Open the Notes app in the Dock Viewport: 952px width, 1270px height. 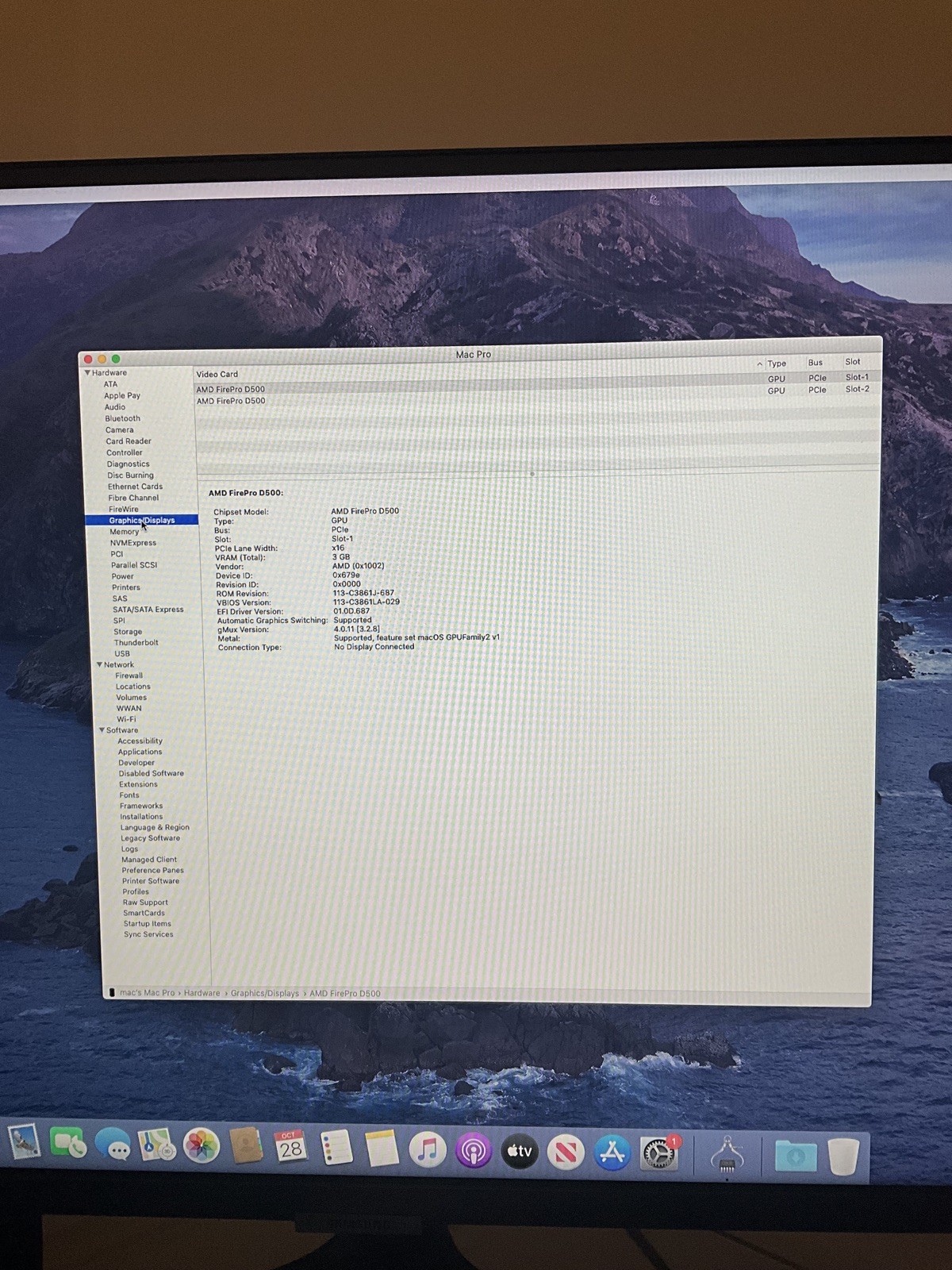pyautogui.click(x=382, y=1149)
